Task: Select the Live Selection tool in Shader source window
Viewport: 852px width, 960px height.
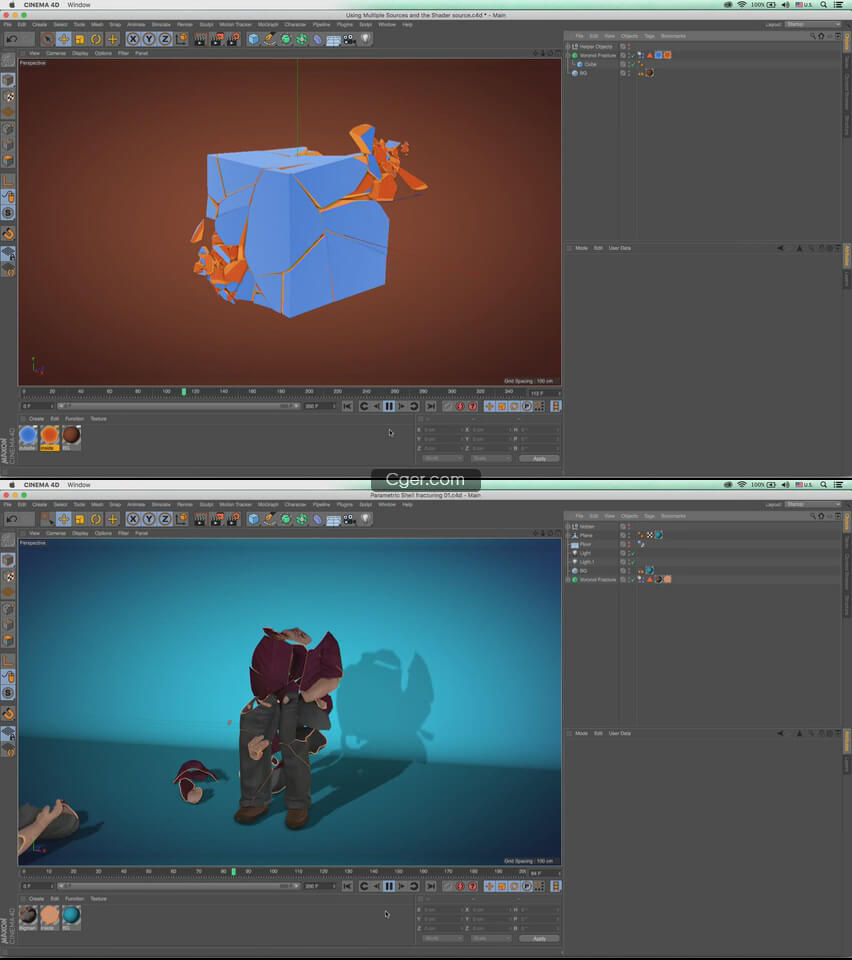Action: point(47,39)
